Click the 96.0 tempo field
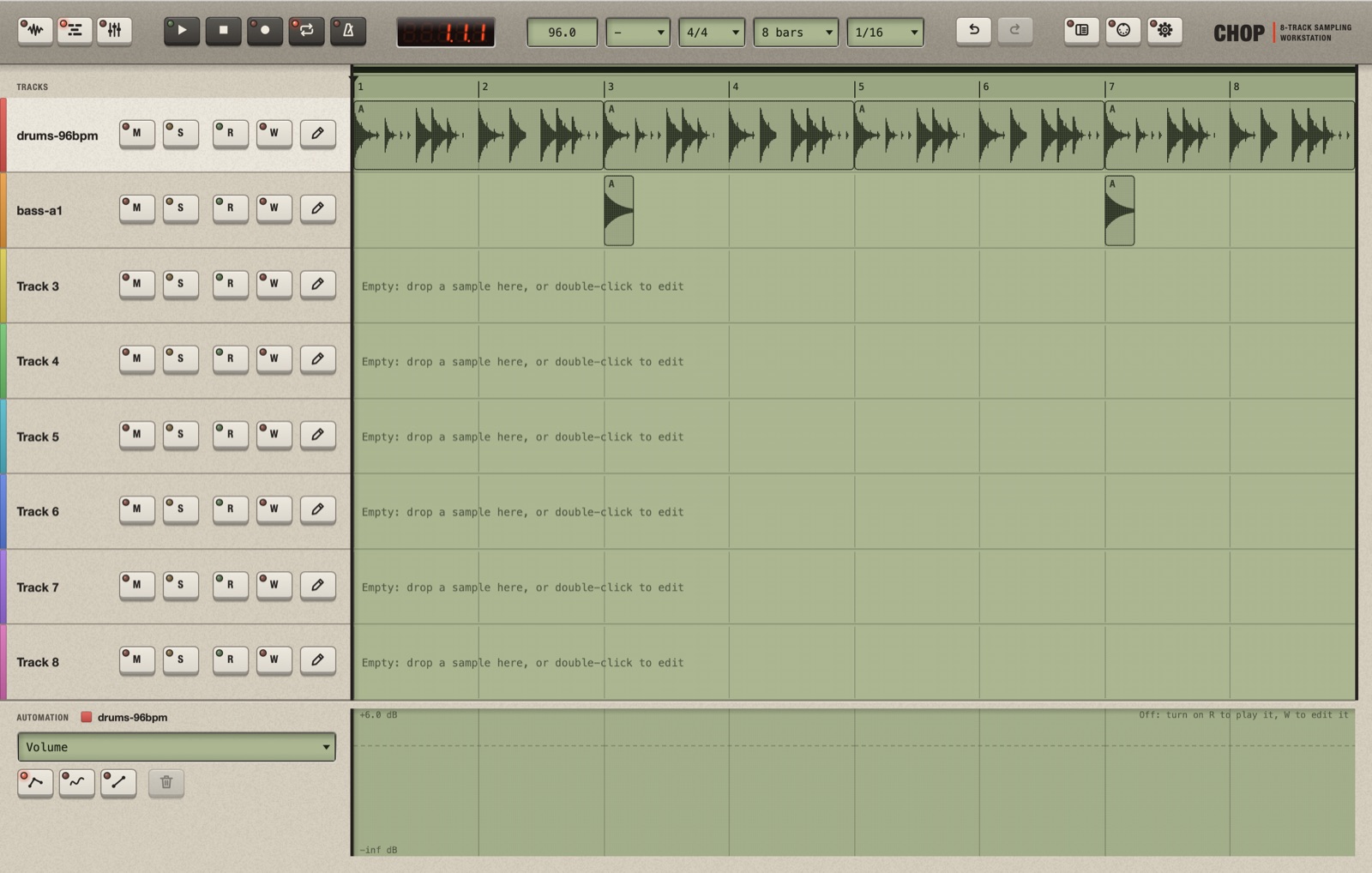The height and width of the screenshot is (873, 1372). [x=562, y=33]
